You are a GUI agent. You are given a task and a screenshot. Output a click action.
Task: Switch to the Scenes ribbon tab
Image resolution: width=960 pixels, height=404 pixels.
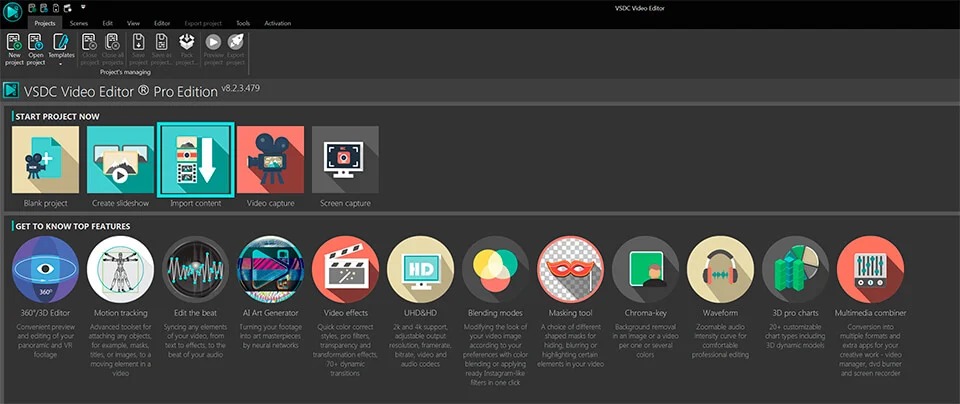pyautogui.click(x=79, y=23)
